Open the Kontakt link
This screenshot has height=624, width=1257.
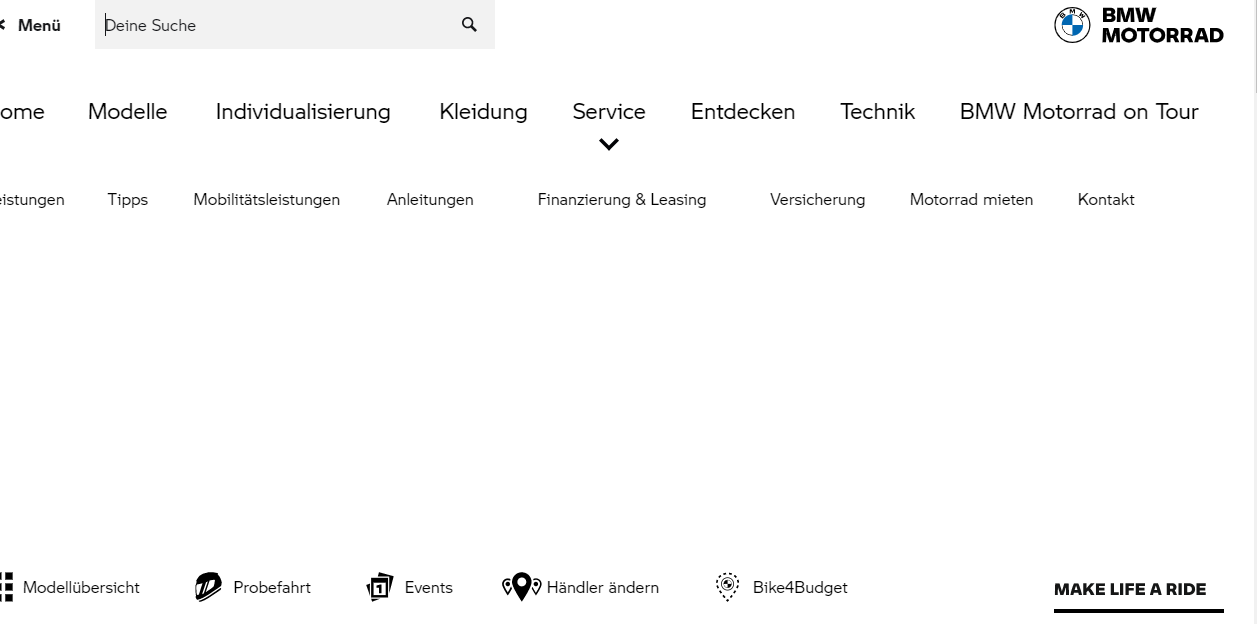1106,200
